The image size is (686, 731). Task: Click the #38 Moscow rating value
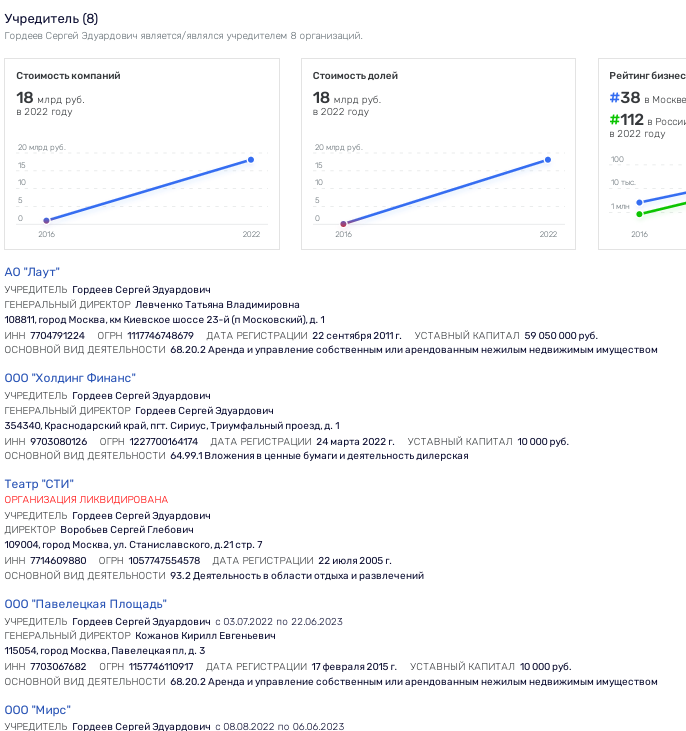[624, 98]
